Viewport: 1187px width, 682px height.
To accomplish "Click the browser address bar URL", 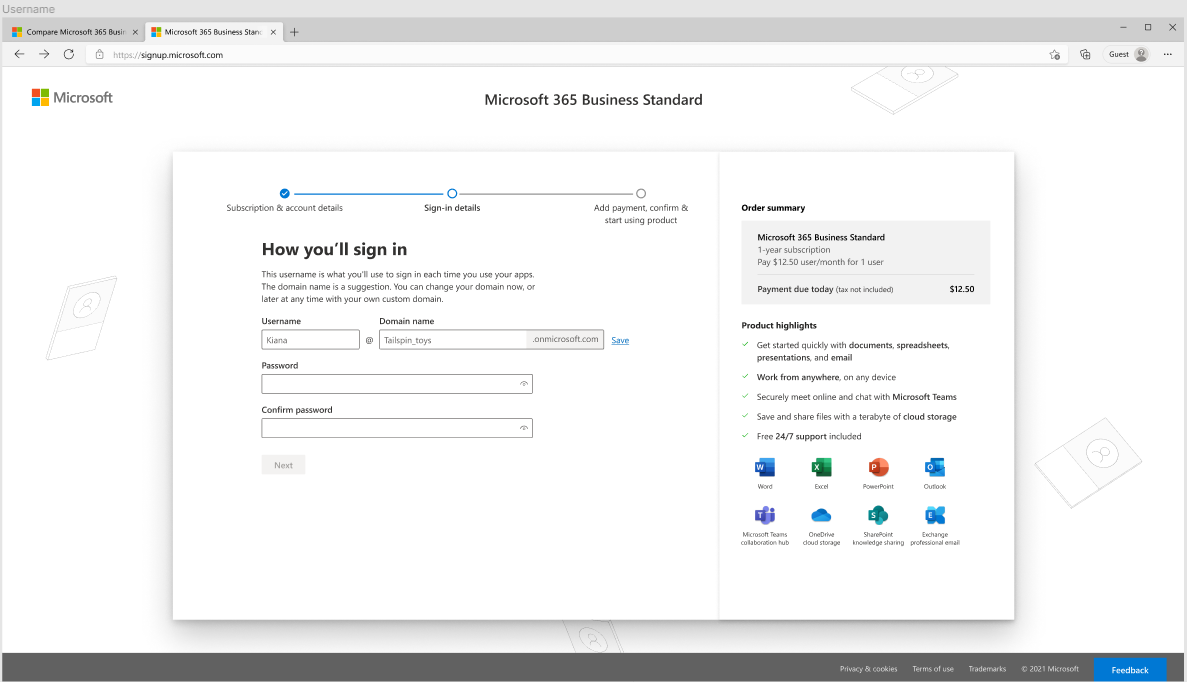I will coord(168,54).
